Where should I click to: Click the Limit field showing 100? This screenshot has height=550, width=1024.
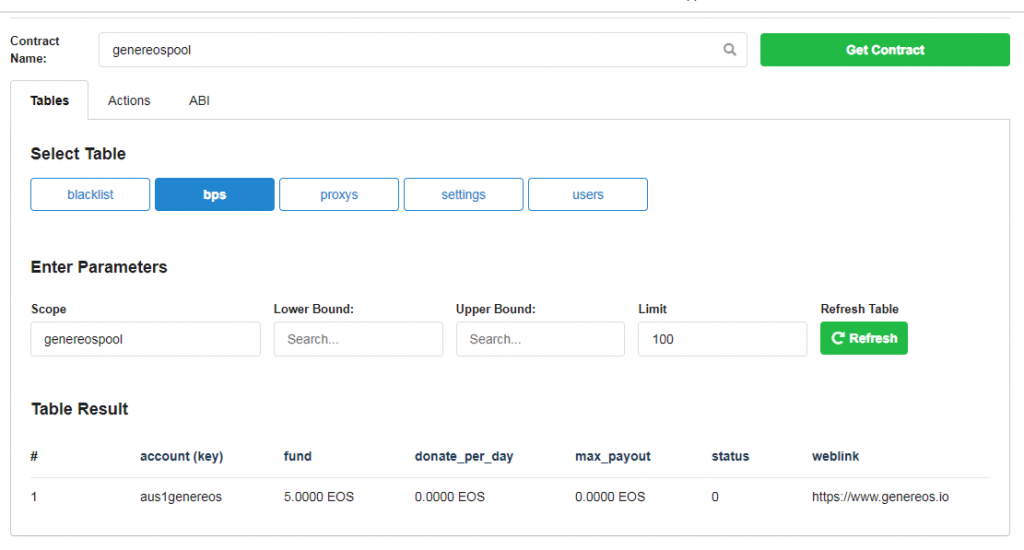tap(722, 339)
